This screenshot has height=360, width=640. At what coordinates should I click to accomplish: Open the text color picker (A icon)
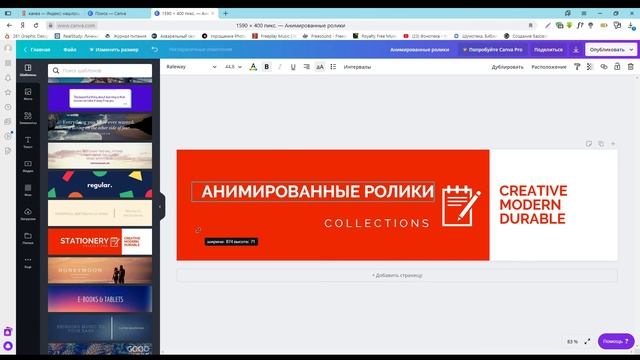(253, 67)
